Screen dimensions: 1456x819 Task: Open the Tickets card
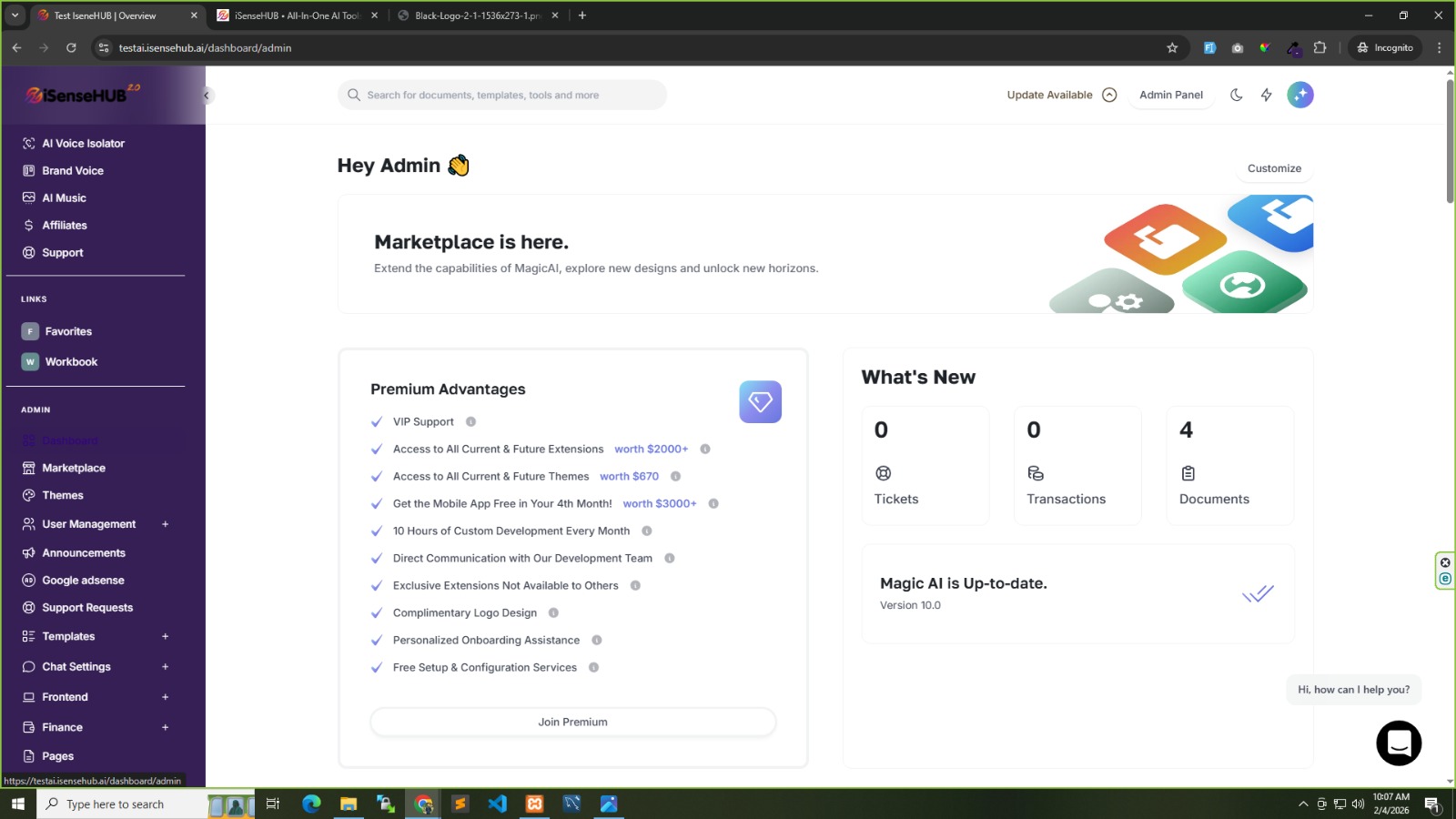[925, 466]
